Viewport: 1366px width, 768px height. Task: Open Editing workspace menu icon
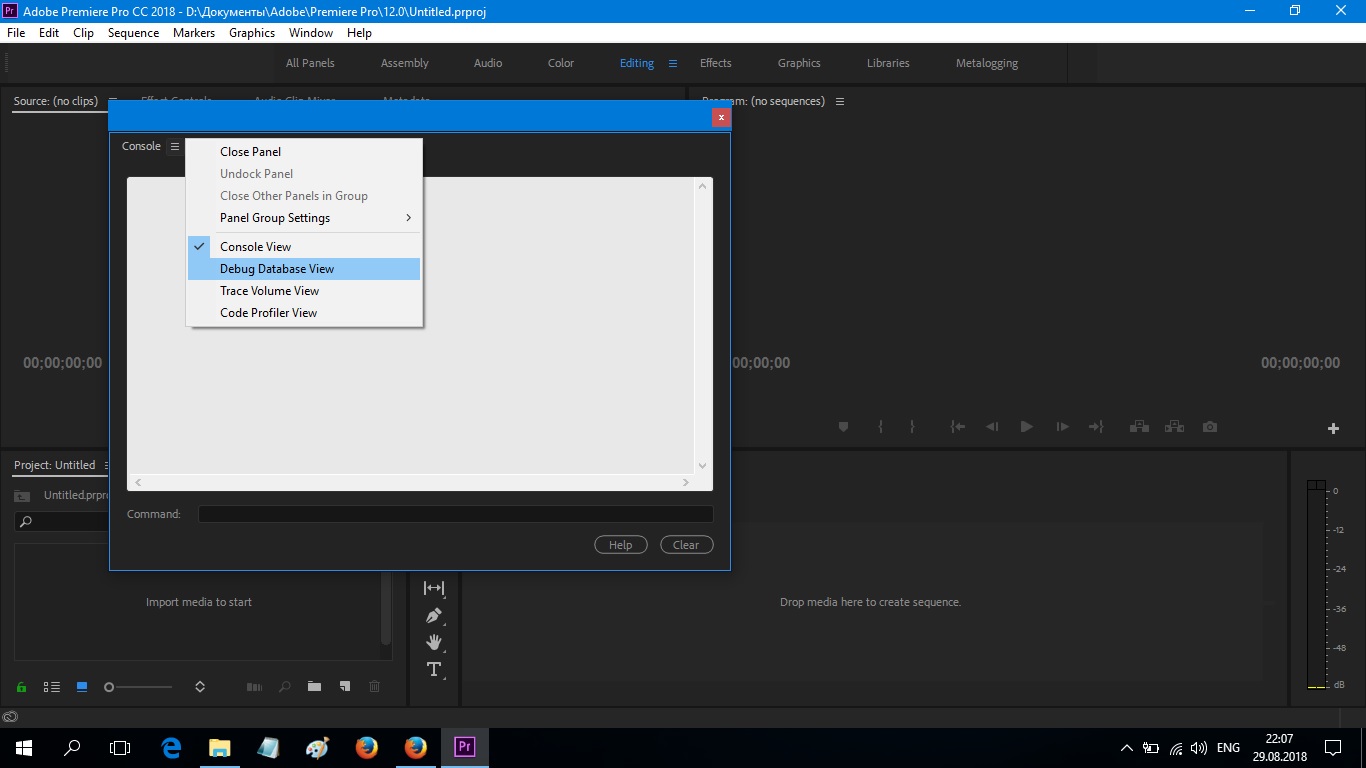[673, 63]
